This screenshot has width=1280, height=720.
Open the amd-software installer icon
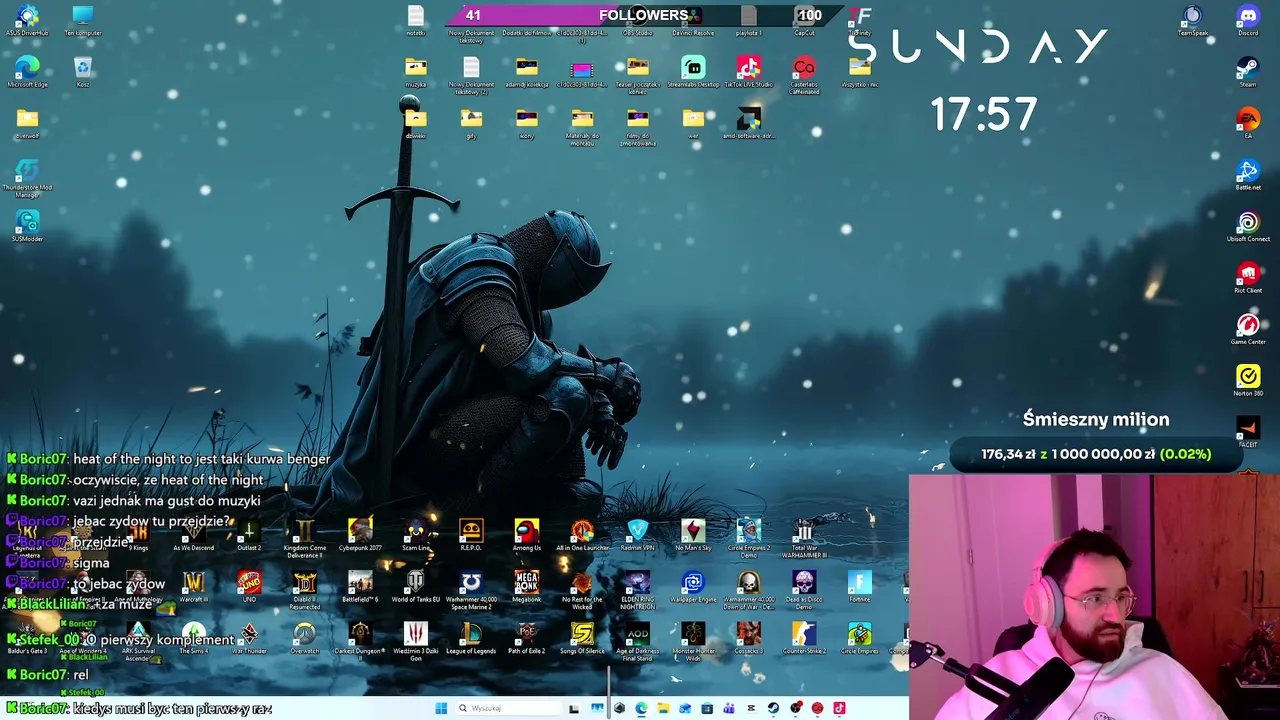748,123
